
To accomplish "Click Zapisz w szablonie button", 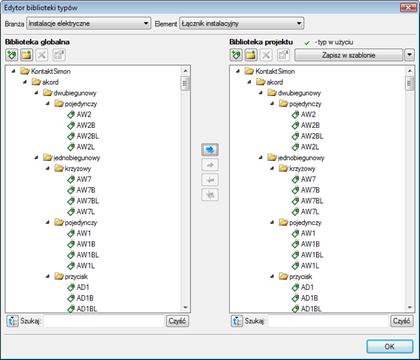I will click(x=349, y=55).
